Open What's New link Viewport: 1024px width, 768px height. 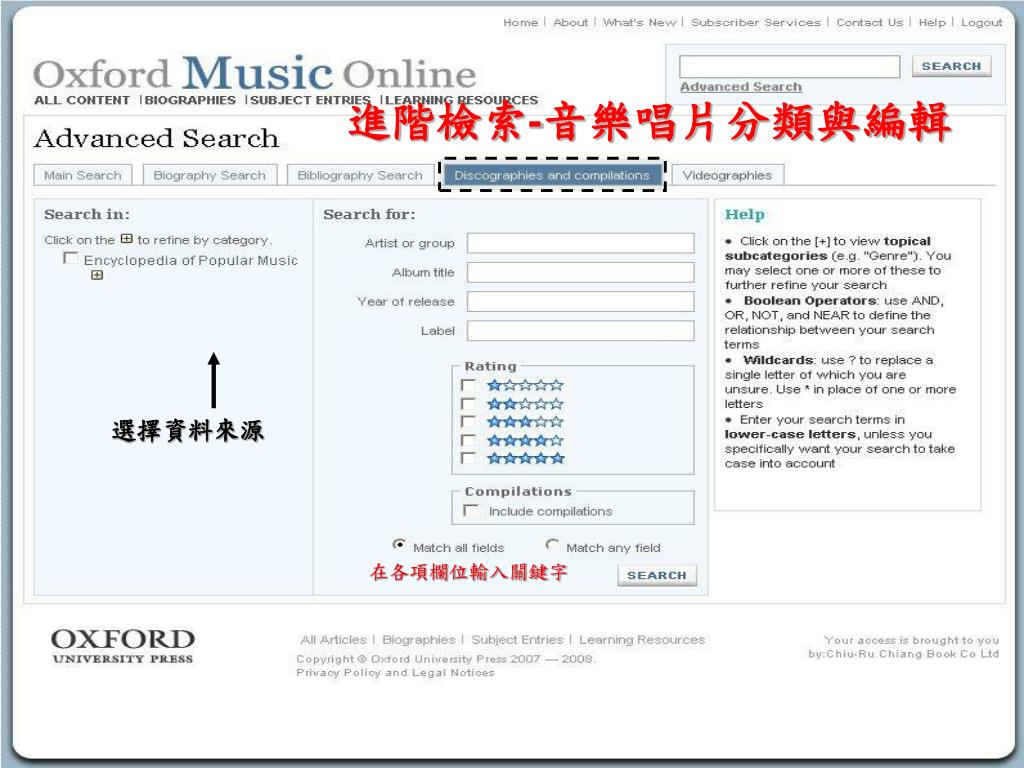pyautogui.click(x=639, y=22)
